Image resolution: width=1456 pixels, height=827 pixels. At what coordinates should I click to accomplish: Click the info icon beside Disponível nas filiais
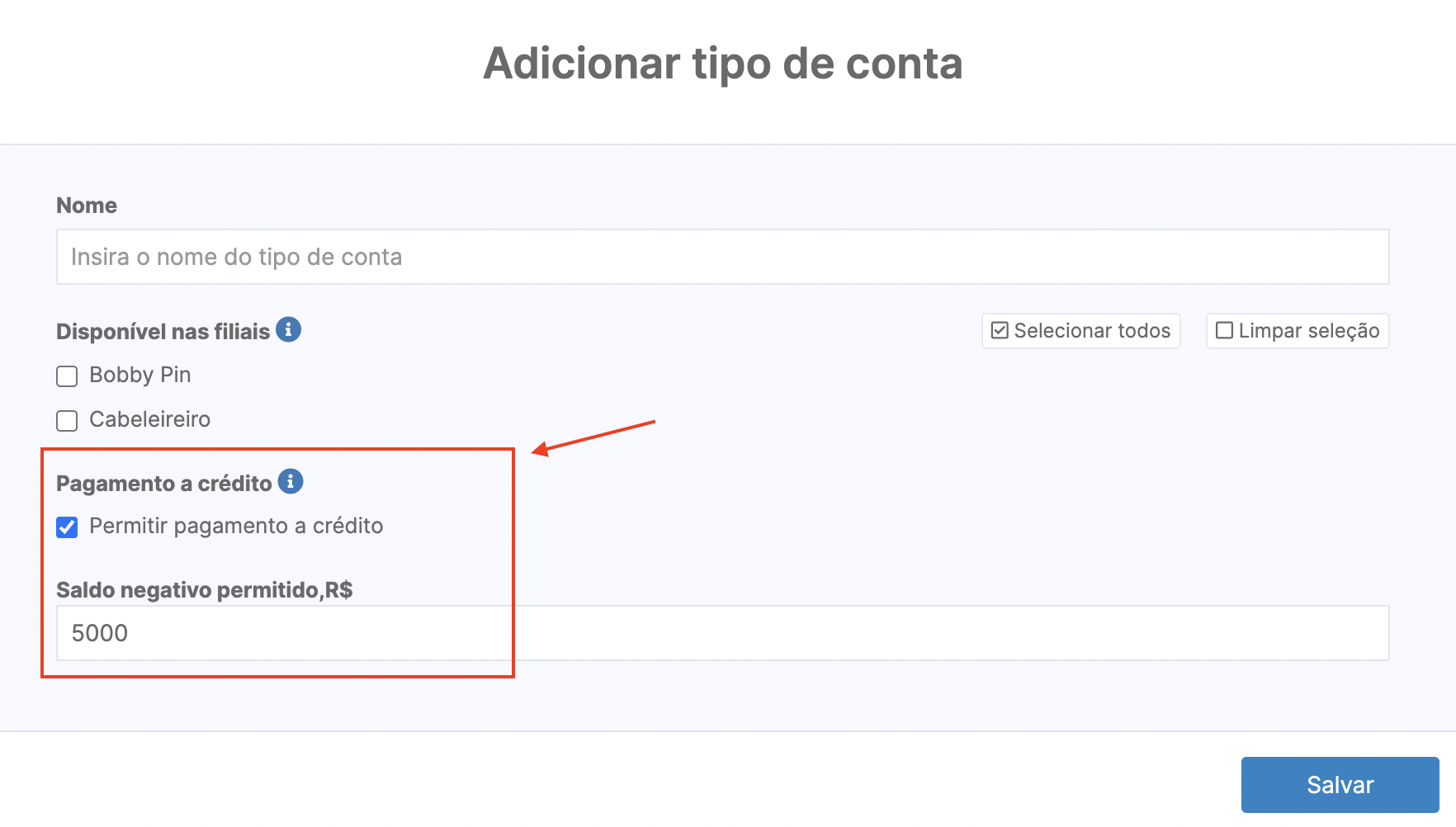coord(288,329)
